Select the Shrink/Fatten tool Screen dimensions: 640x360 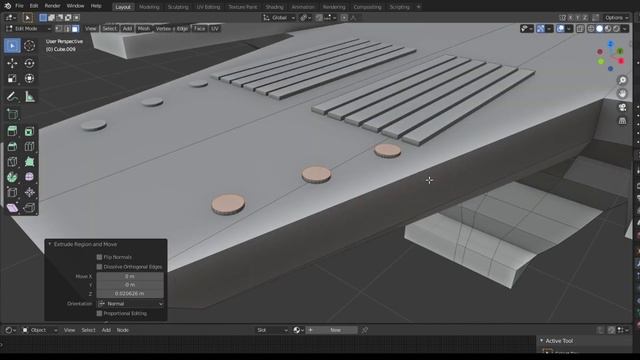(x=29, y=192)
